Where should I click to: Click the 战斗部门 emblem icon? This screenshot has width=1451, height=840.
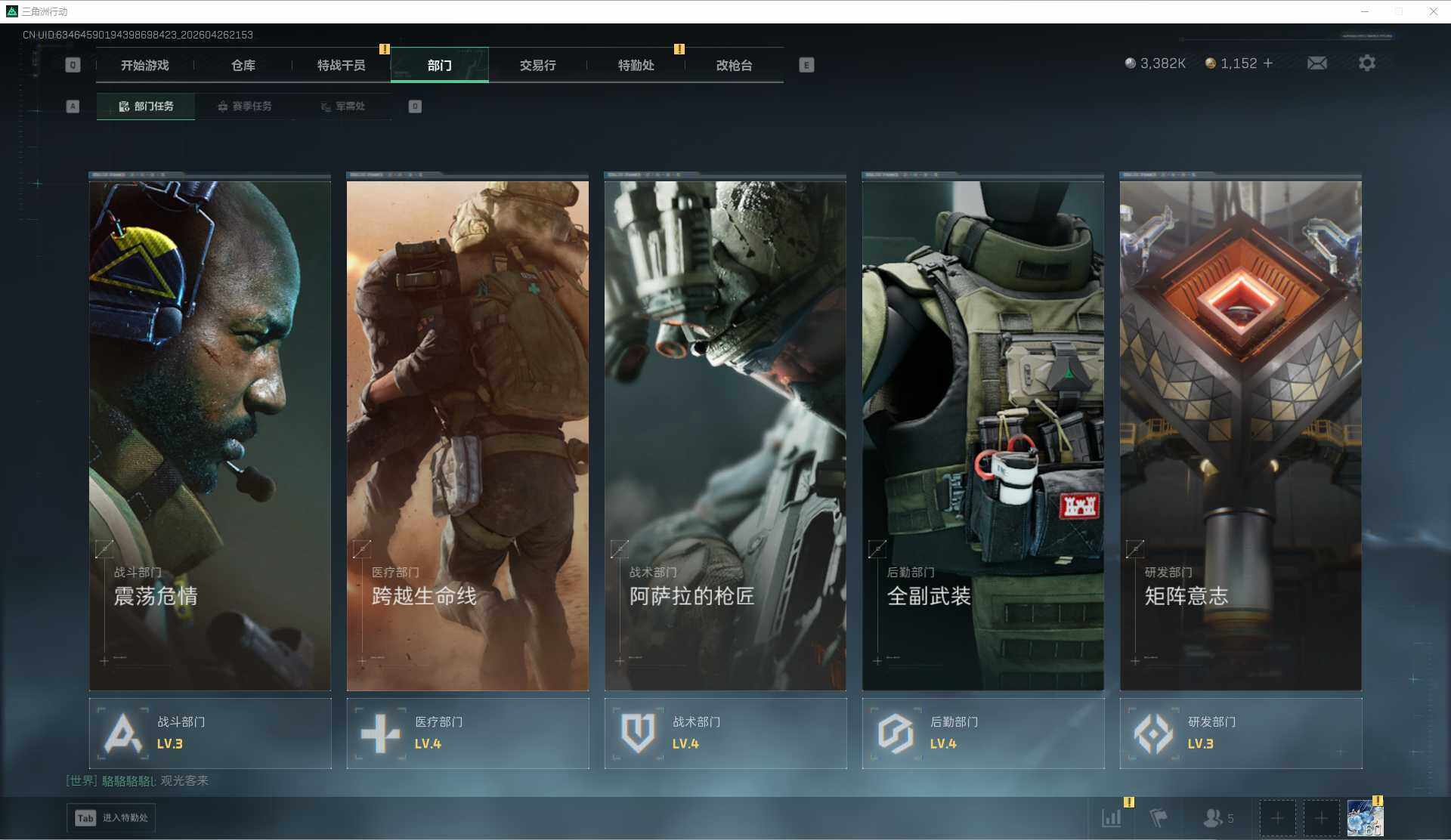click(x=123, y=733)
